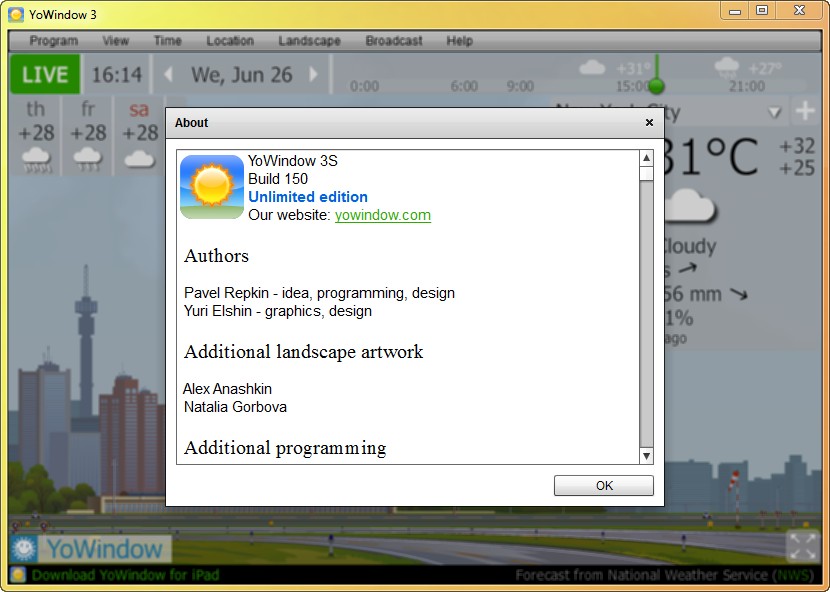Click the Alex Anashkin name
The width and height of the screenshot is (830, 592).
point(227,389)
